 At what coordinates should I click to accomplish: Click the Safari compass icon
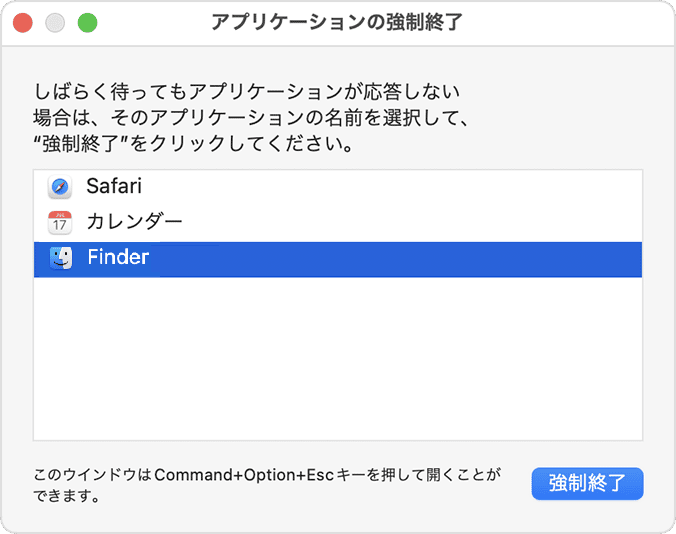(60, 187)
